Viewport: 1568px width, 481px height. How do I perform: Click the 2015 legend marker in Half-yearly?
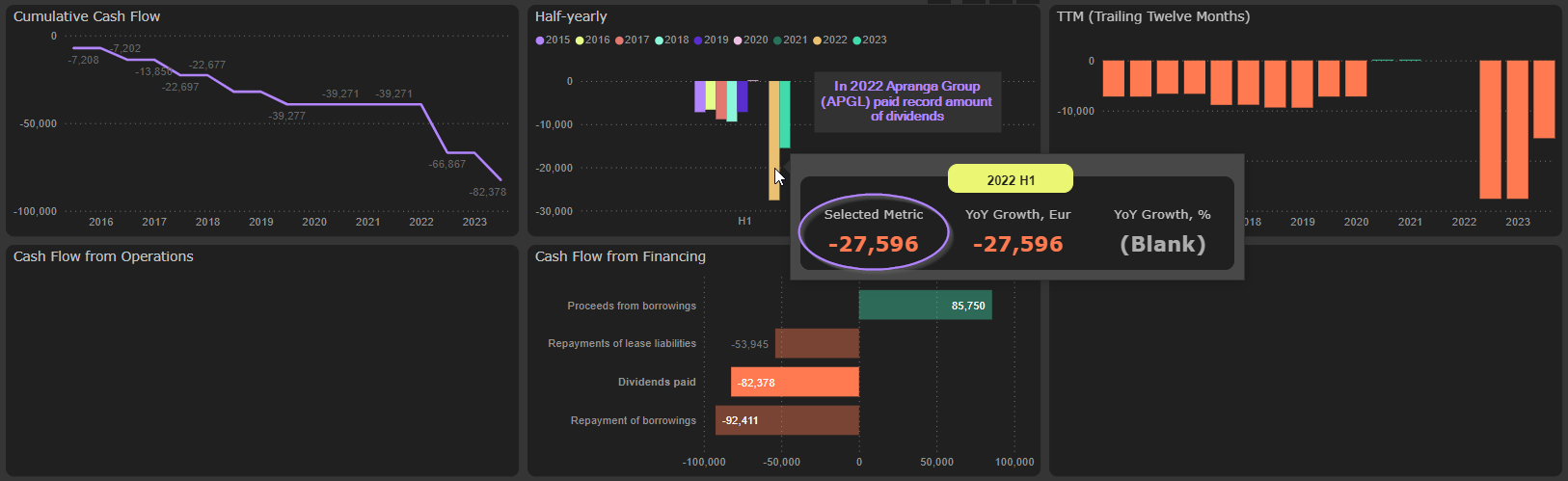(540, 40)
